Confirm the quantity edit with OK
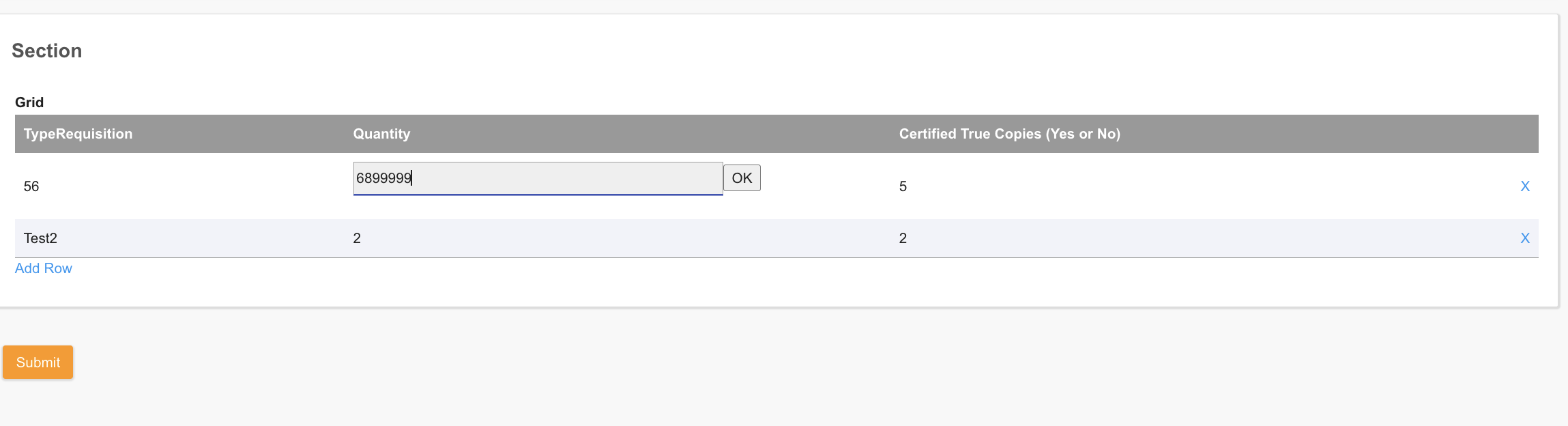This screenshot has width=1568, height=426. (741, 178)
